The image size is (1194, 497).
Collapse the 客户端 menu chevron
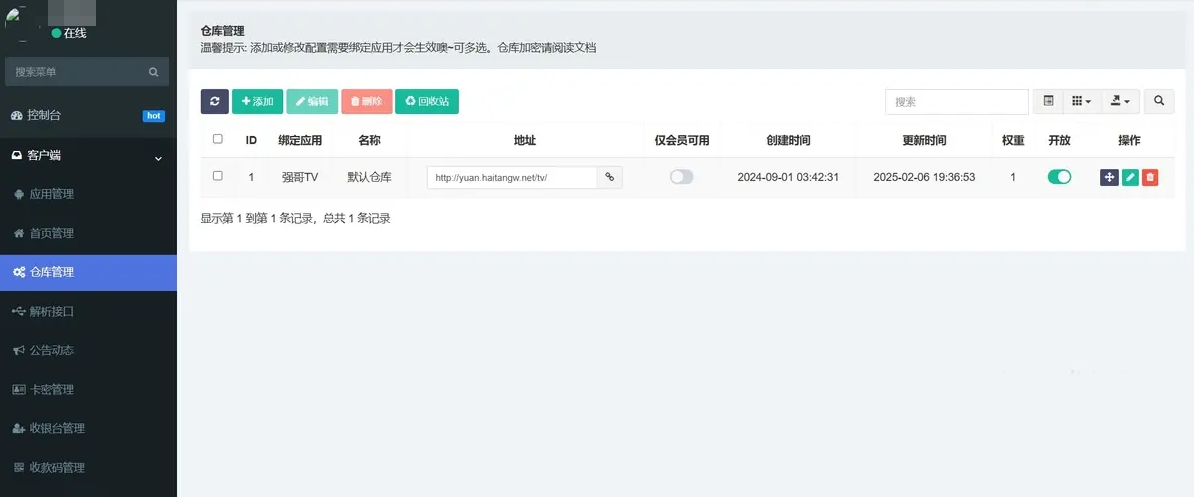coord(158,158)
